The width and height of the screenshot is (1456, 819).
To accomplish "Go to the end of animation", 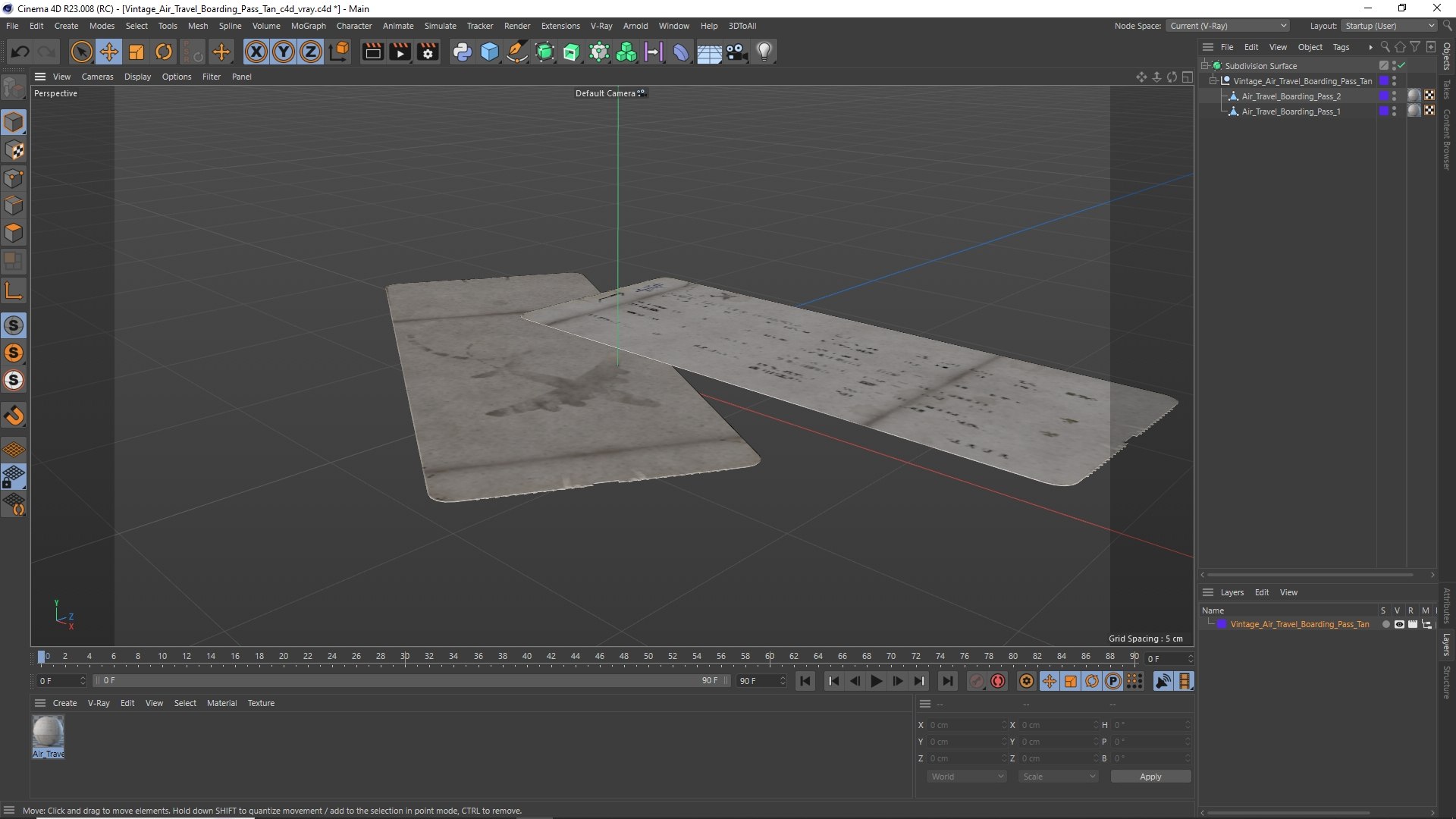I will (947, 681).
